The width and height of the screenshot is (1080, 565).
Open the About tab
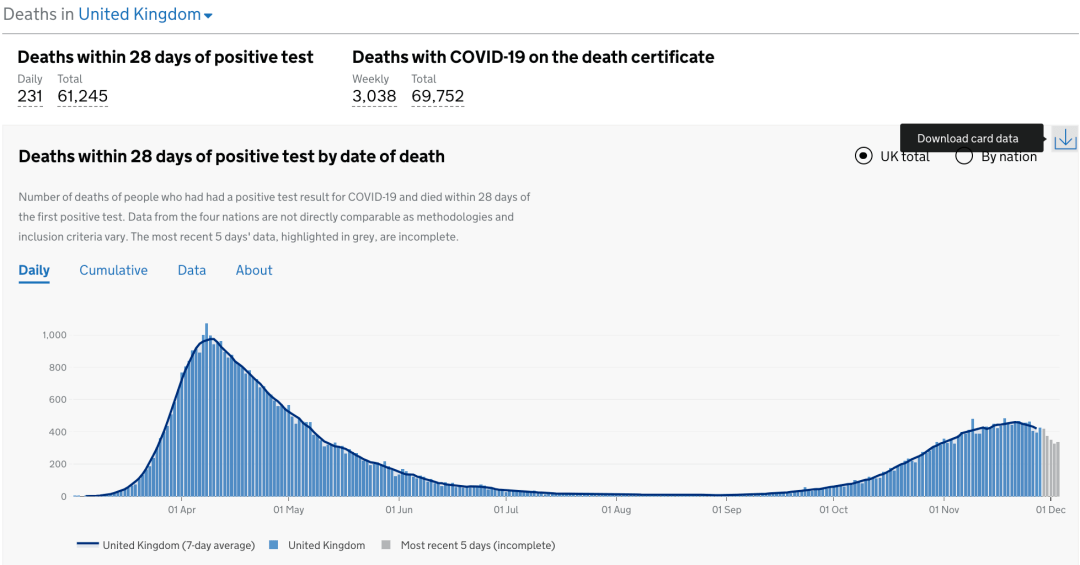[254, 270]
